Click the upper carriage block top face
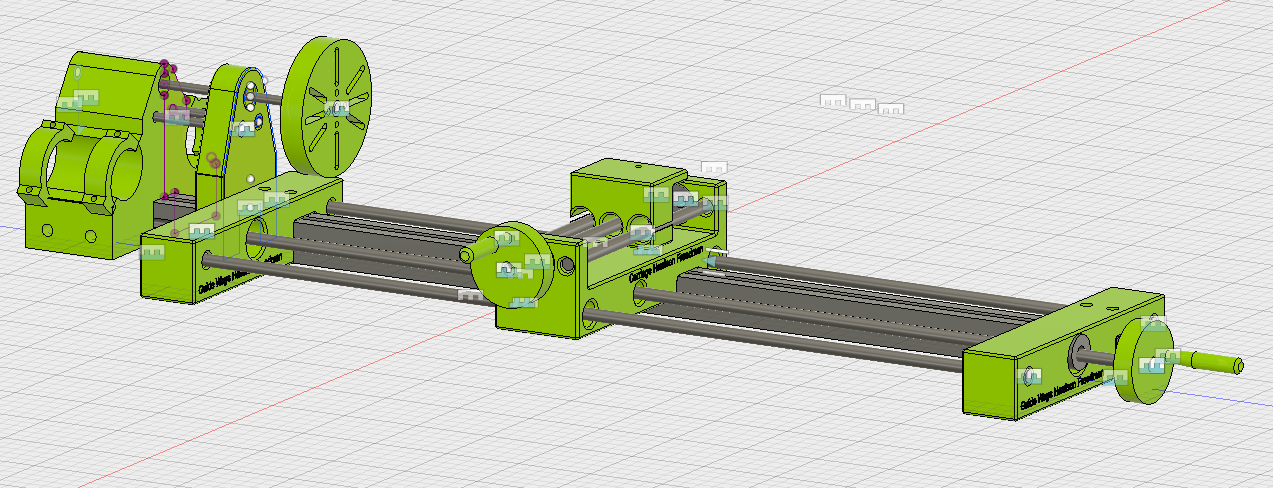Viewport: 1273px width, 488px height. (x=632, y=171)
